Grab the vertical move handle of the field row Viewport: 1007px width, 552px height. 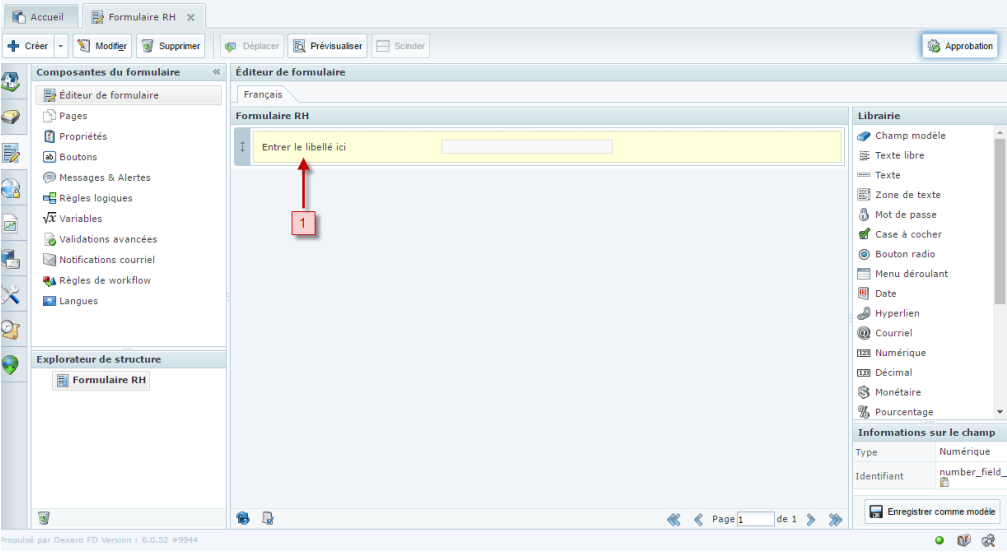click(242, 147)
